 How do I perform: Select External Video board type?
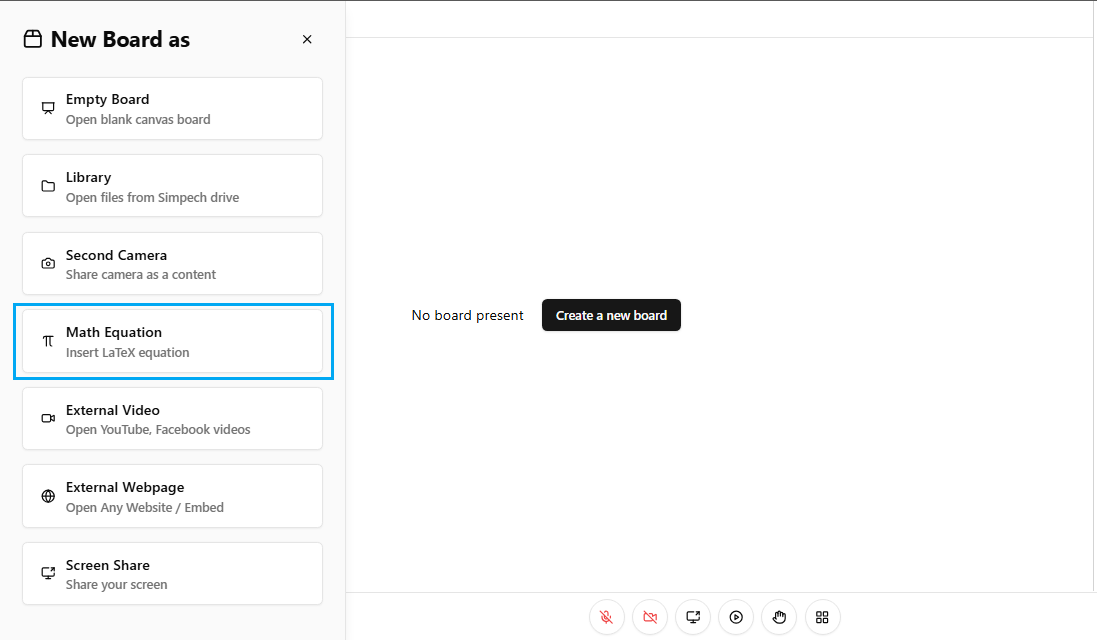172,419
